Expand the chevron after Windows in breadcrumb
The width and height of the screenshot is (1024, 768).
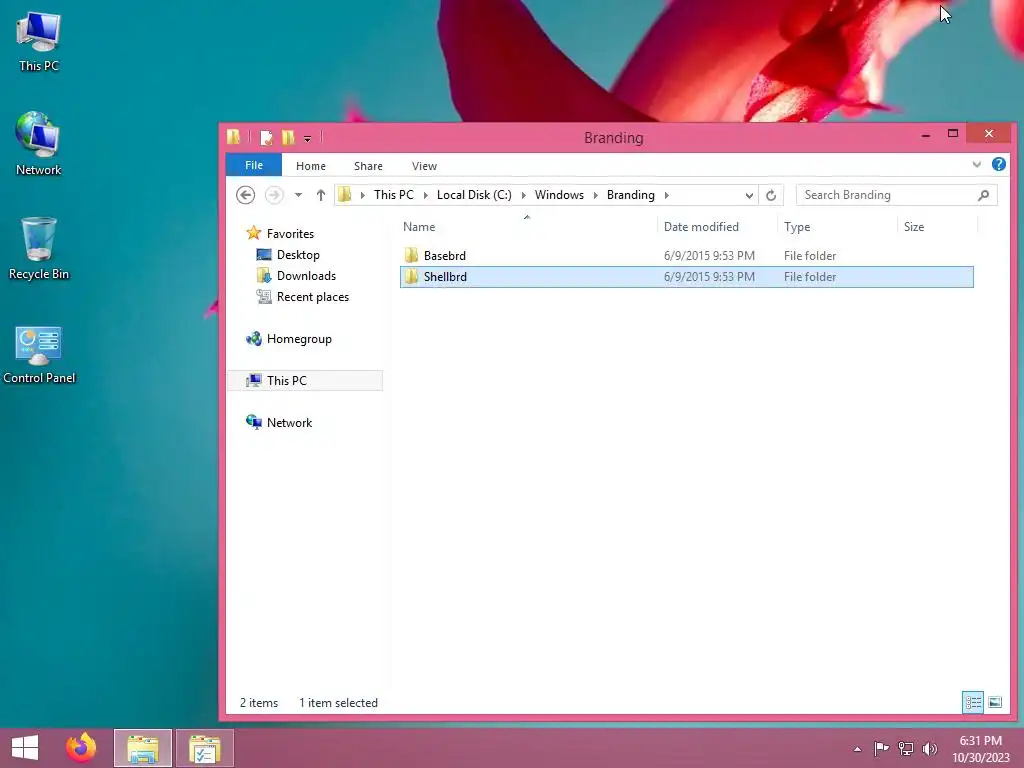pyautogui.click(x=596, y=195)
